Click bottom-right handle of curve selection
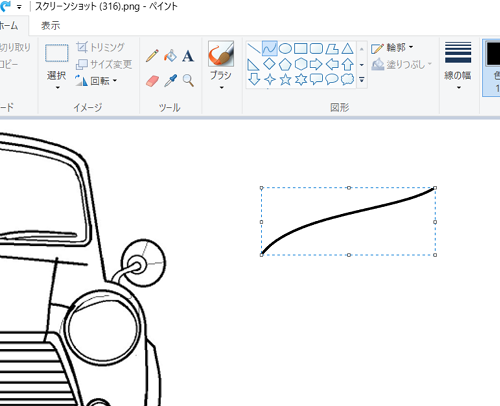The height and width of the screenshot is (406, 500). tap(435, 255)
